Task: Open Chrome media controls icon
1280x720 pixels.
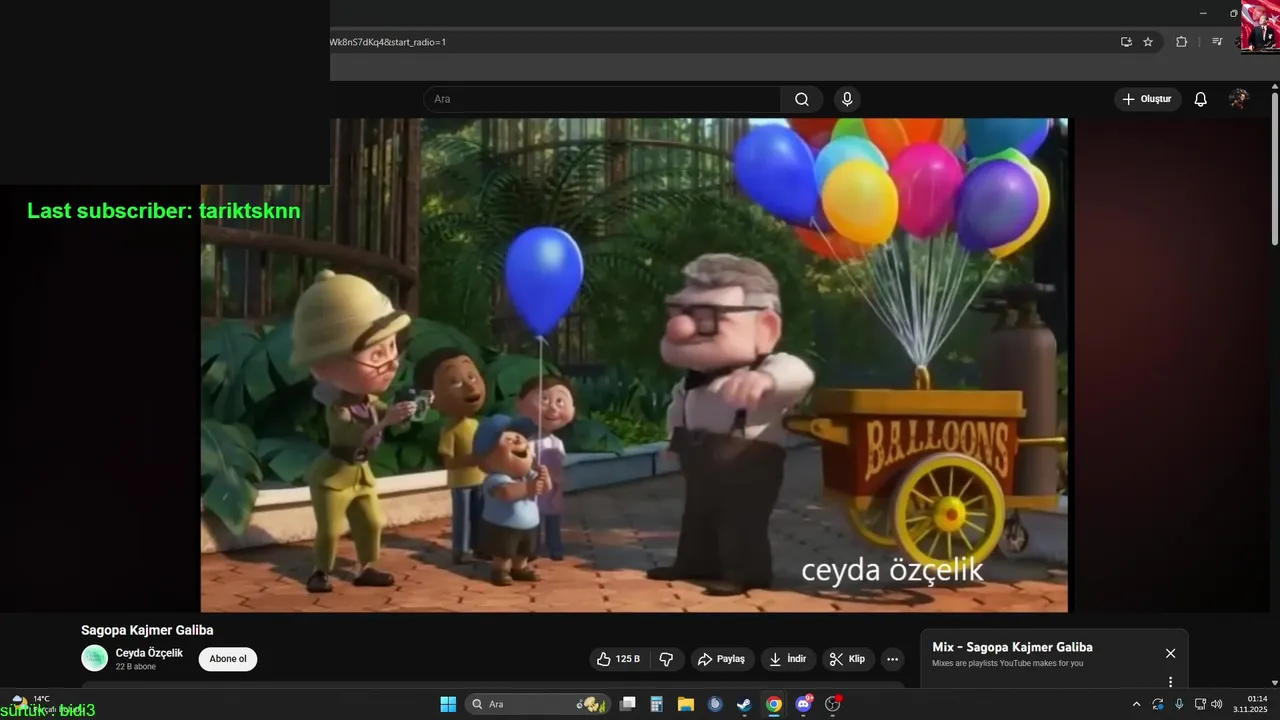Action: coord(1217,42)
